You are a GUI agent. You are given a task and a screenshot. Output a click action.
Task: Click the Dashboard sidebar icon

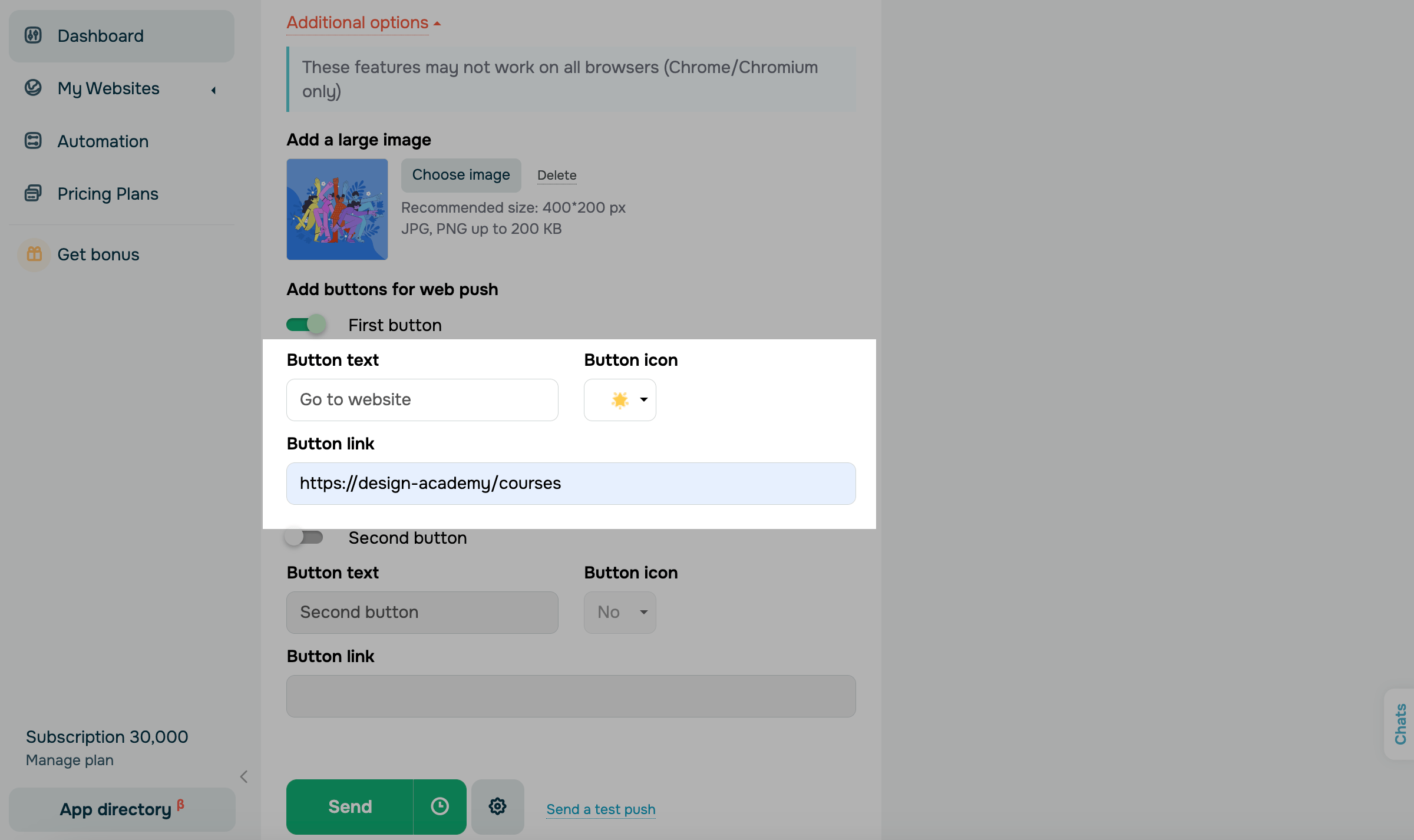click(x=33, y=35)
